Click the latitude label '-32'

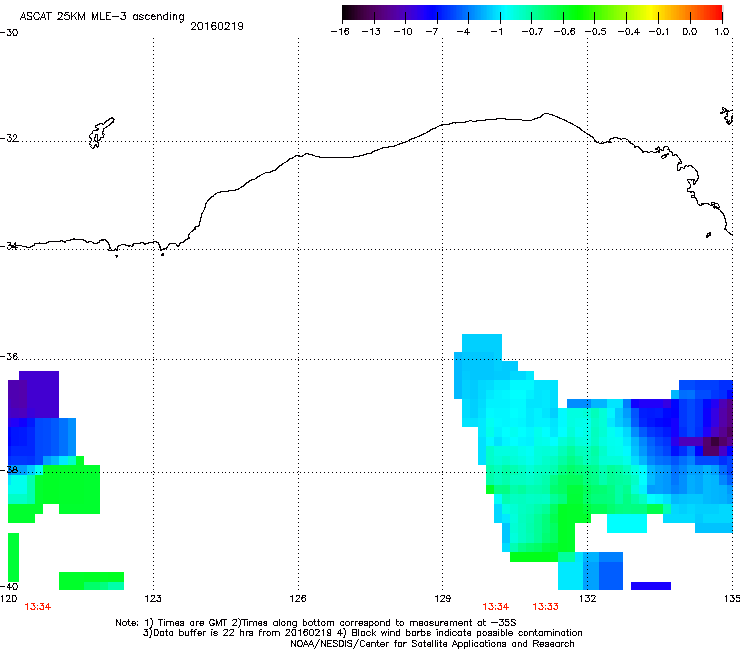[9, 138]
